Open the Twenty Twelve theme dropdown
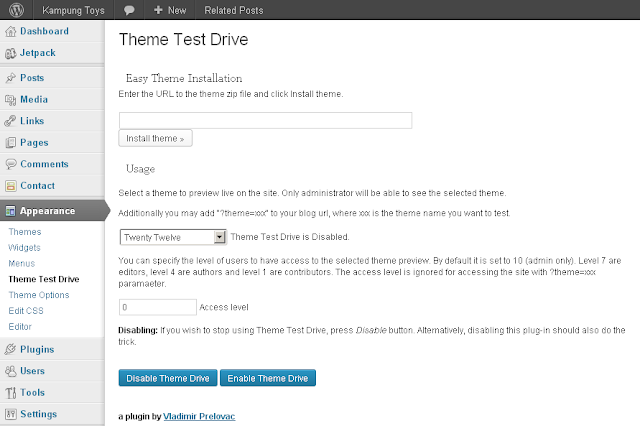 (x=173, y=237)
